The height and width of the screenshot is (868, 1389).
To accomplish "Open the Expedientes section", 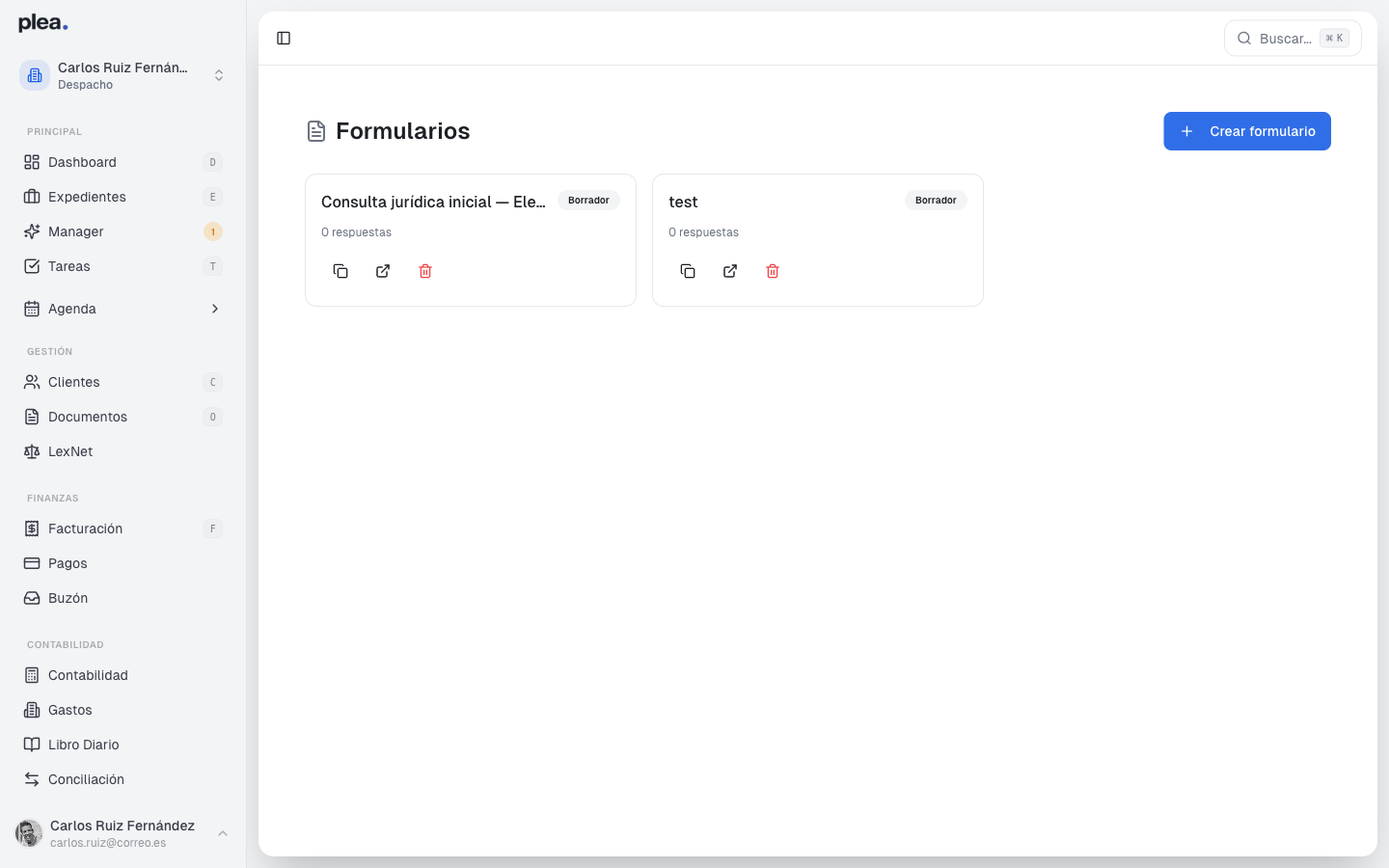I will click(123, 197).
